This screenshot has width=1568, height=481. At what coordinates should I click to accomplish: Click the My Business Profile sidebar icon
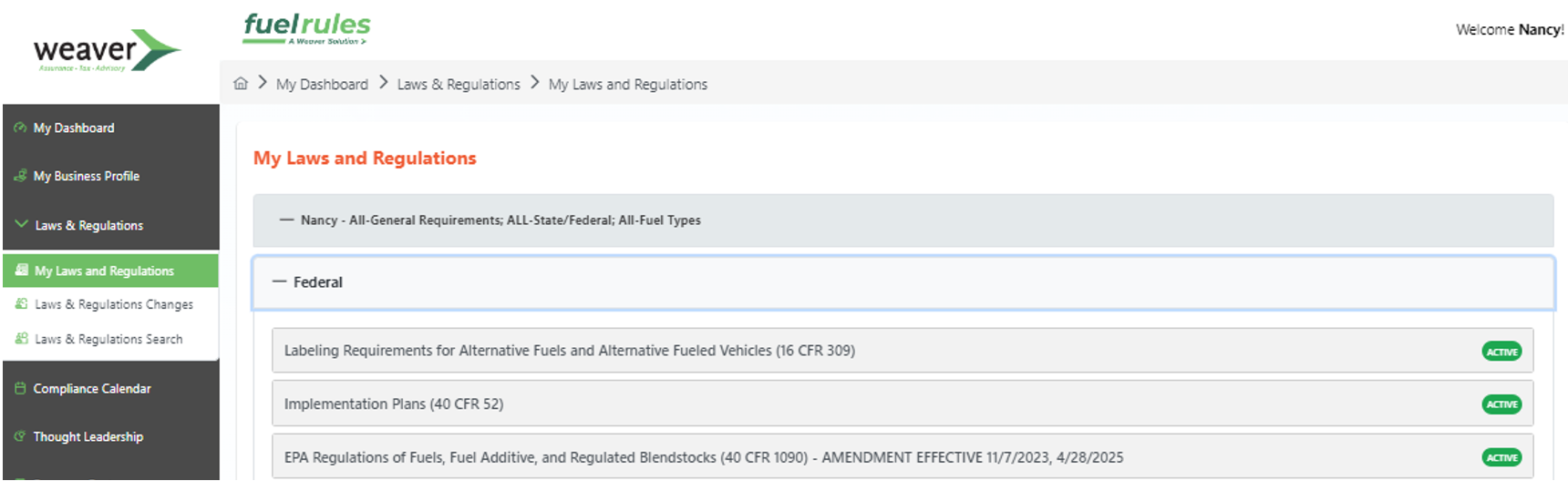(20, 176)
